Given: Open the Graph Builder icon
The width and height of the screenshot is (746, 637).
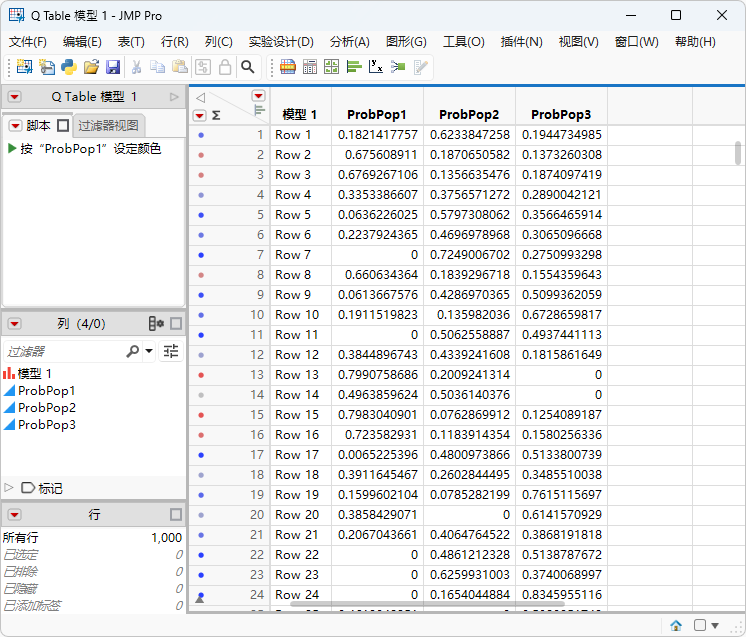Looking at the screenshot, I should [x=332, y=67].
